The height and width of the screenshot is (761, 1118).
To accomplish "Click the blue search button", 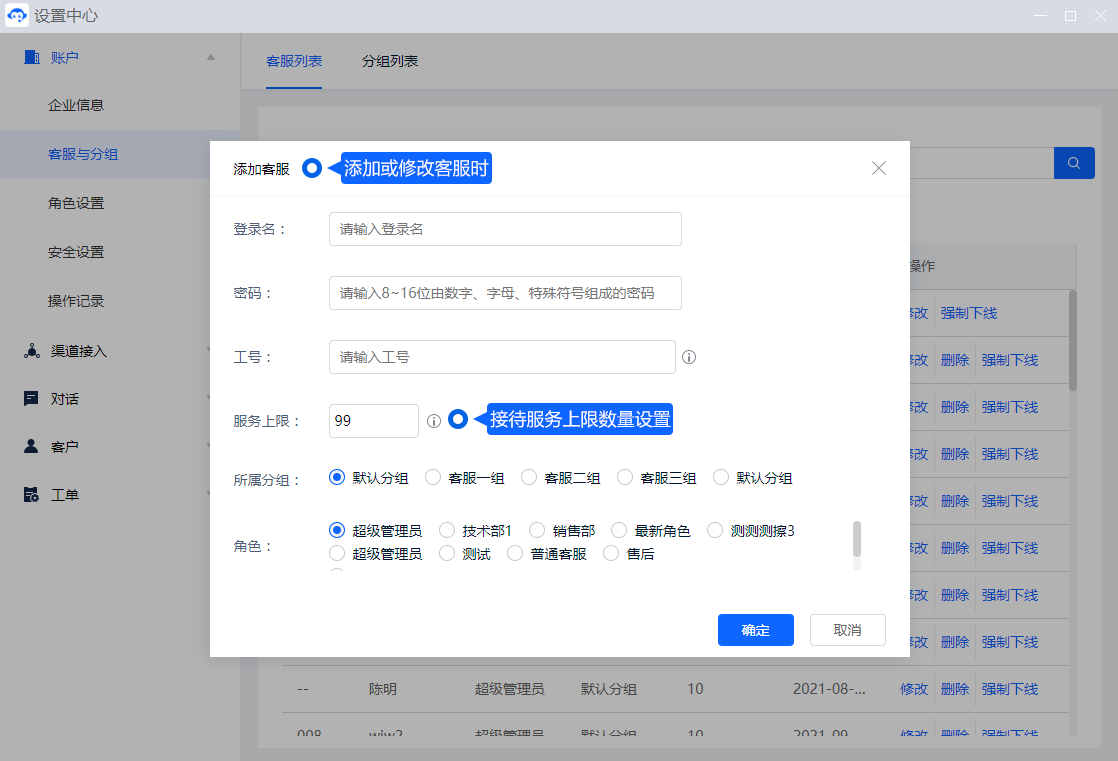I will pyautogui.click(x=1074, y=163).
